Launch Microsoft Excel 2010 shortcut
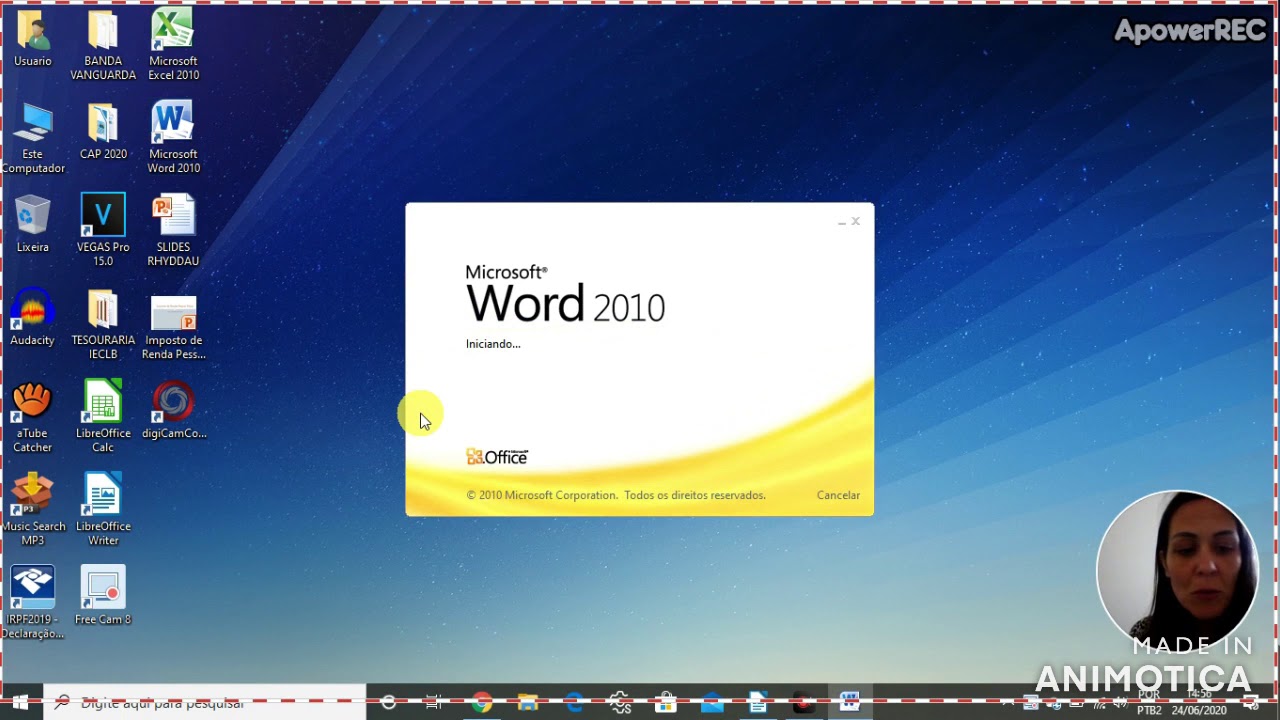 click(x=173, y=45)
